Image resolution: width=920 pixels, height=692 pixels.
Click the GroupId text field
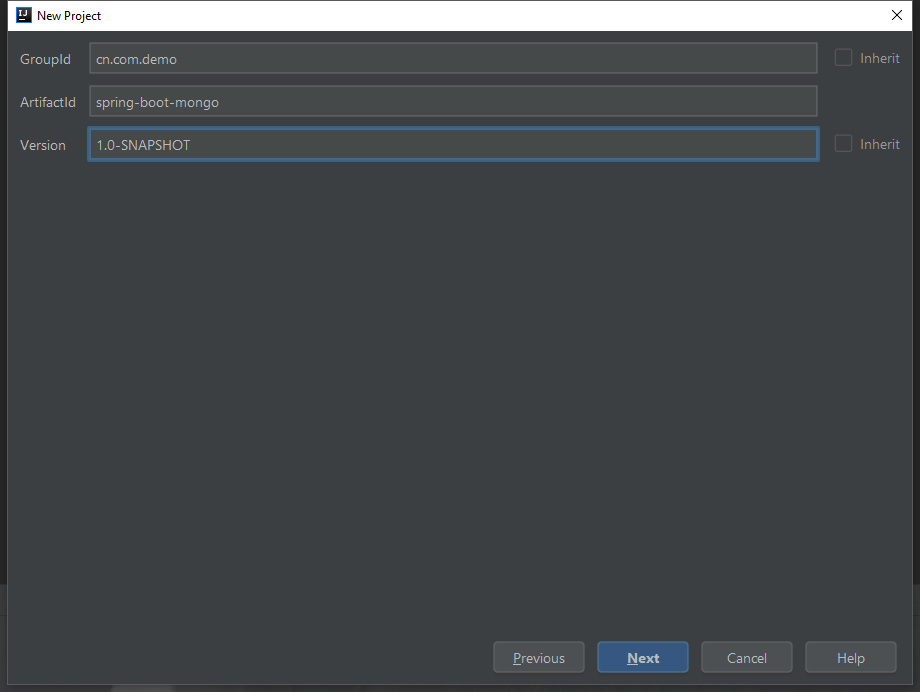[453, 58]
